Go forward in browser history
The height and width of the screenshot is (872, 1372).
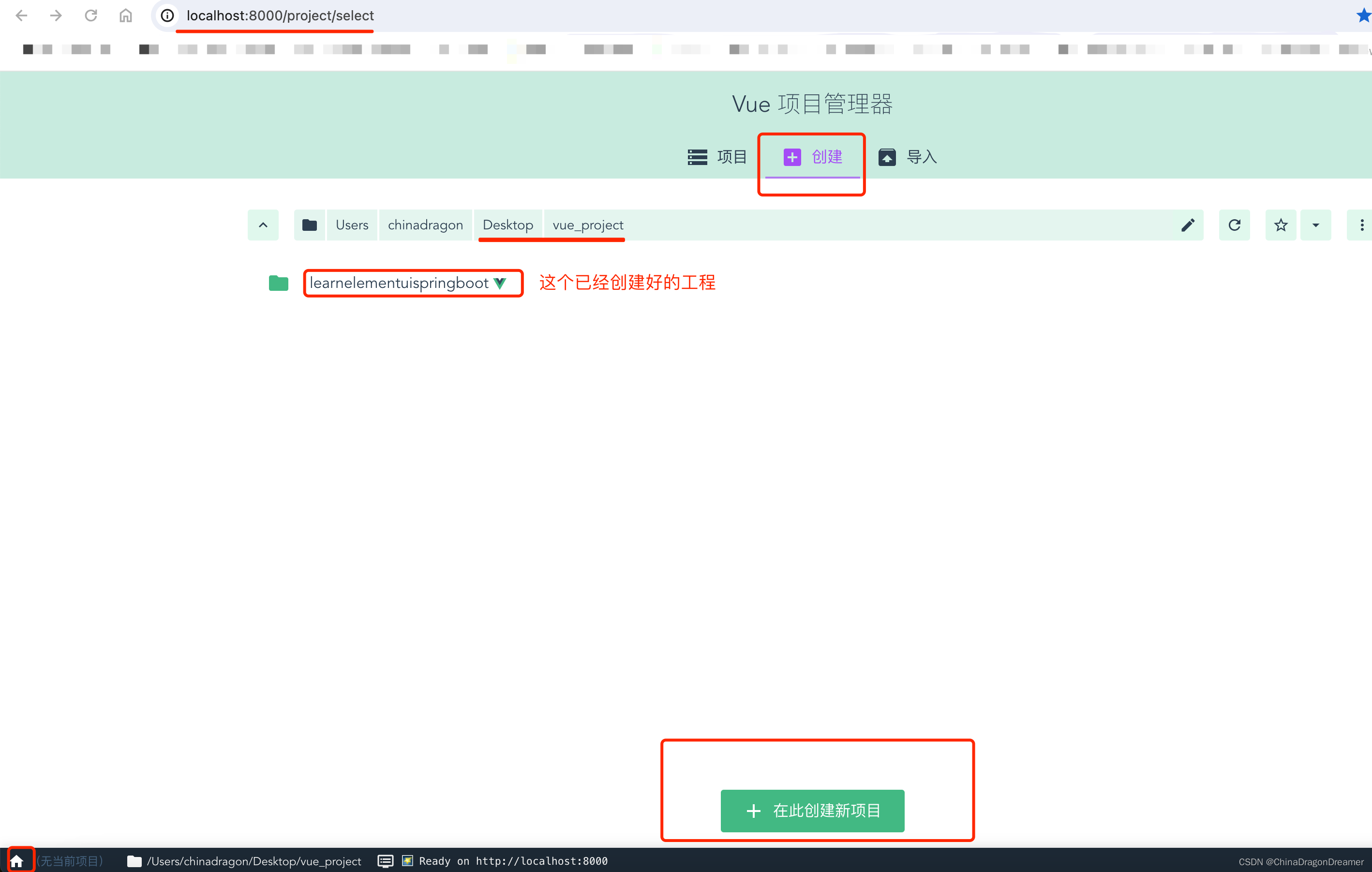56,15
